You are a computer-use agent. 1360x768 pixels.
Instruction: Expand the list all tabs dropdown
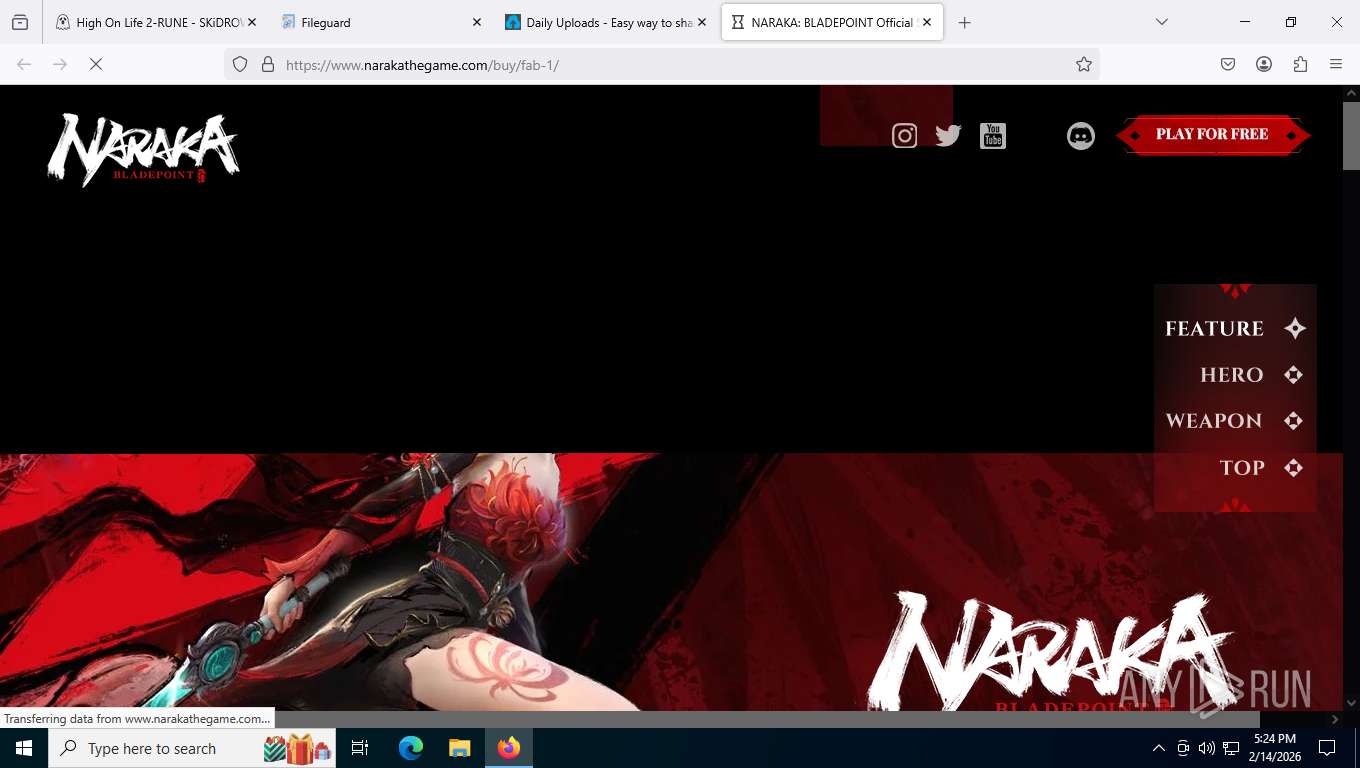pyautogui.click(x=1161, y=22)
